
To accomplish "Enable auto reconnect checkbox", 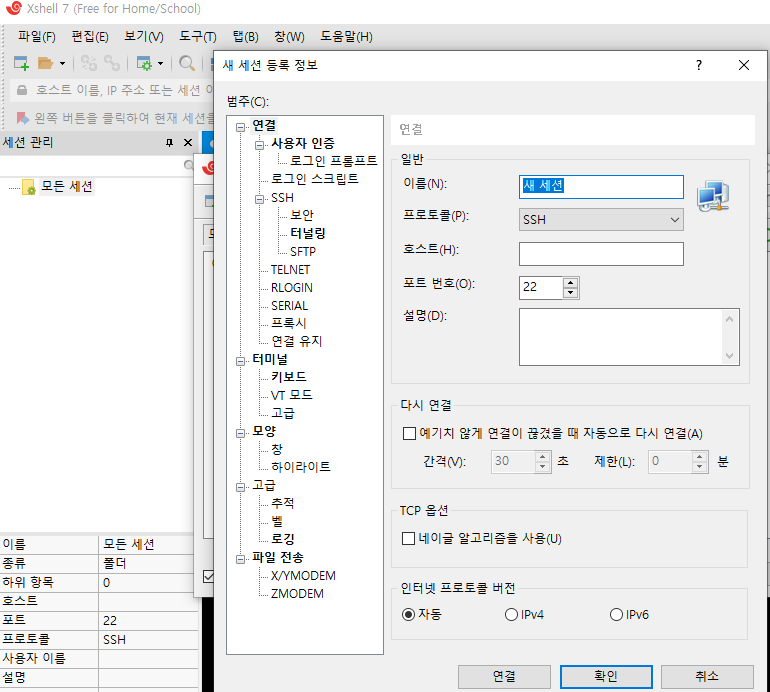I will 409,434.
